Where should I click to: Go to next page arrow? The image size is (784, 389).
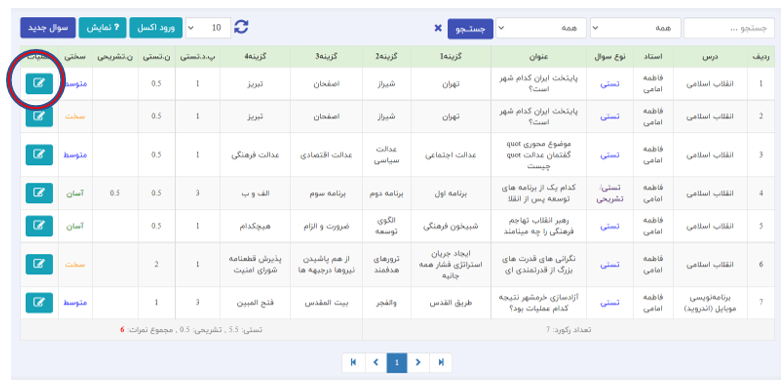[x=418, y=363]
